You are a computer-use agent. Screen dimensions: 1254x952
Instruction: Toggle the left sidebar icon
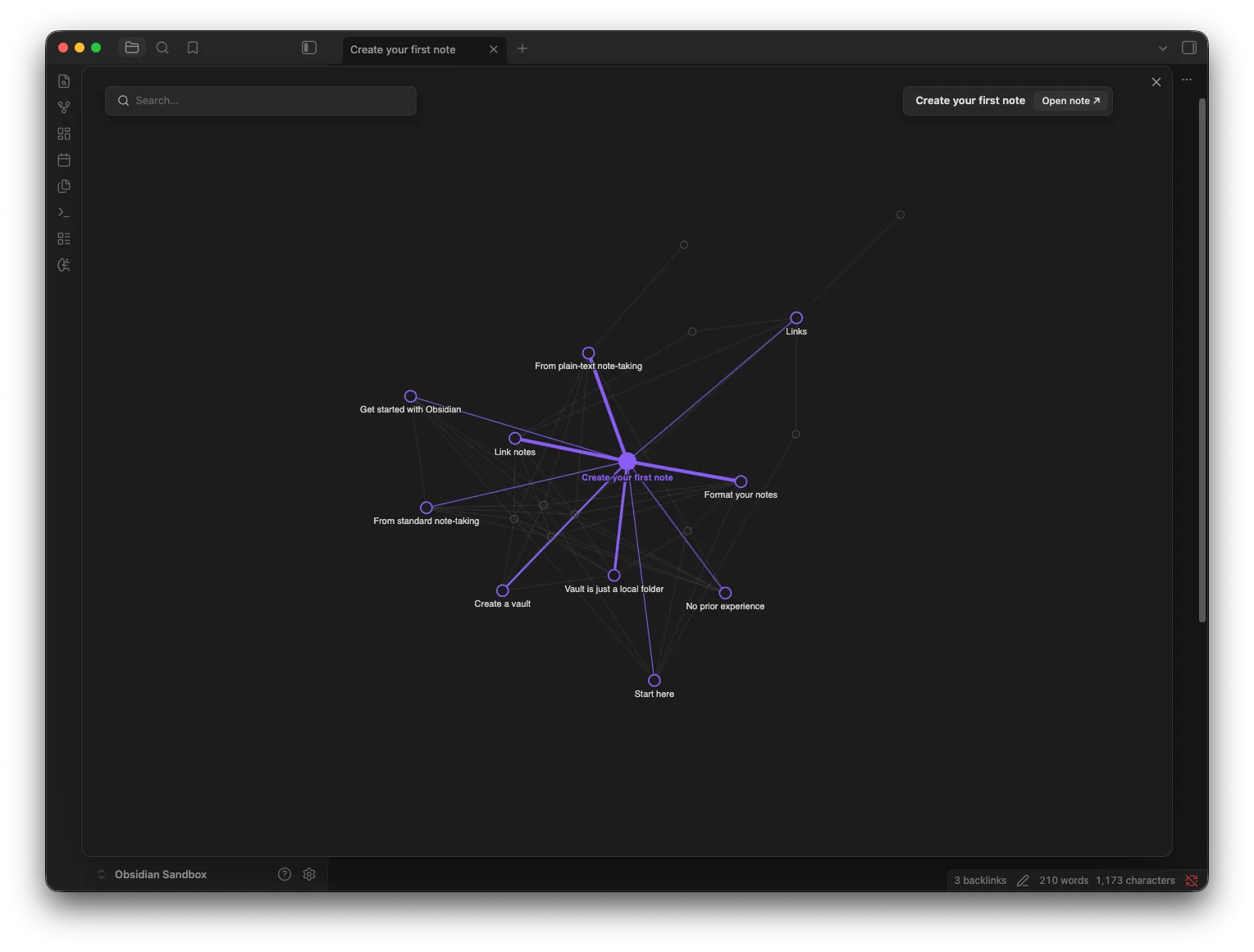309,48
